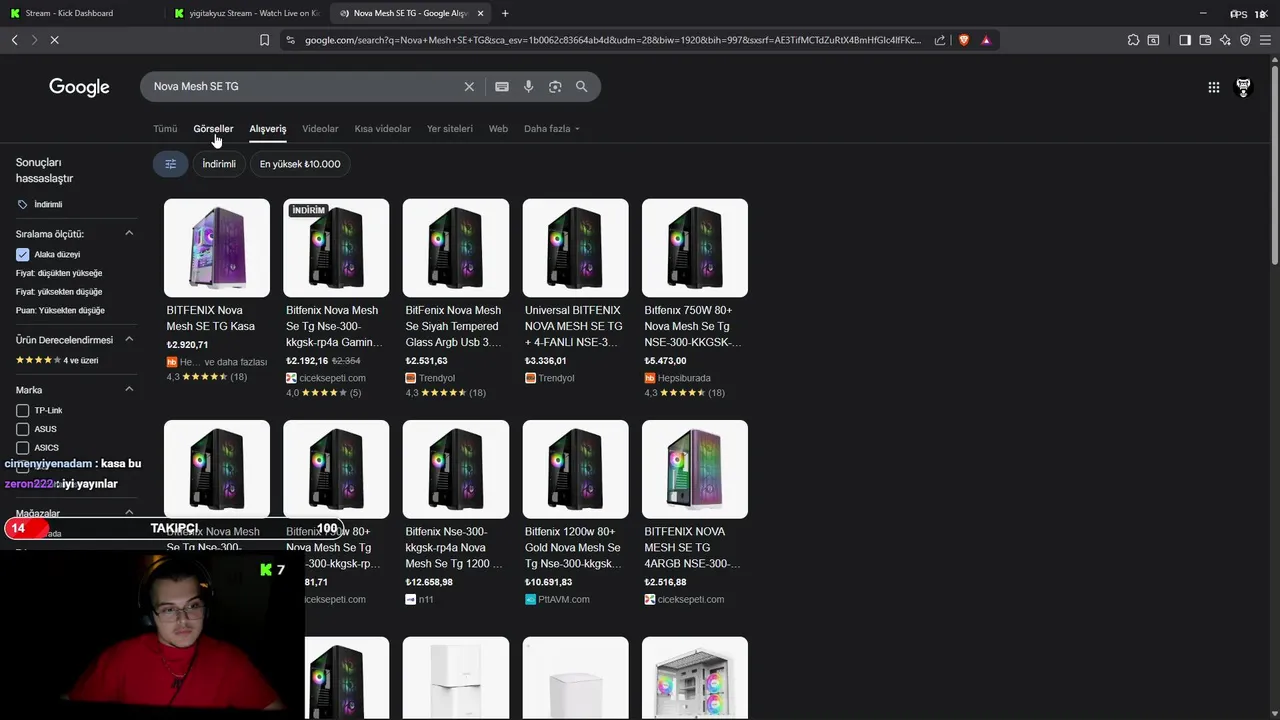
Task: Check the ASICS brand filter
Action: pos(22,448)
